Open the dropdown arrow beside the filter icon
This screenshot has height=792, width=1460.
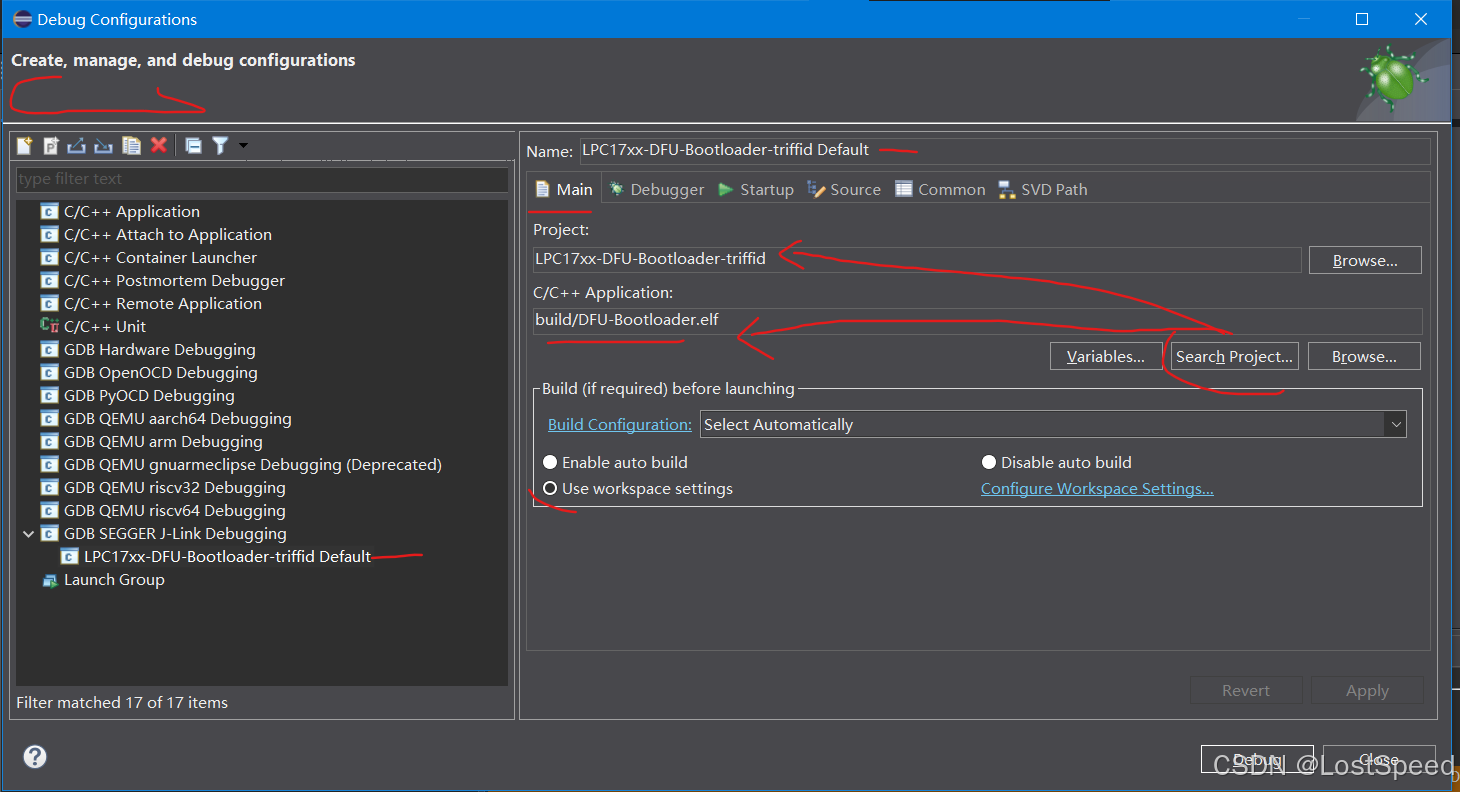pyautogui.click(x=243, y=146)
